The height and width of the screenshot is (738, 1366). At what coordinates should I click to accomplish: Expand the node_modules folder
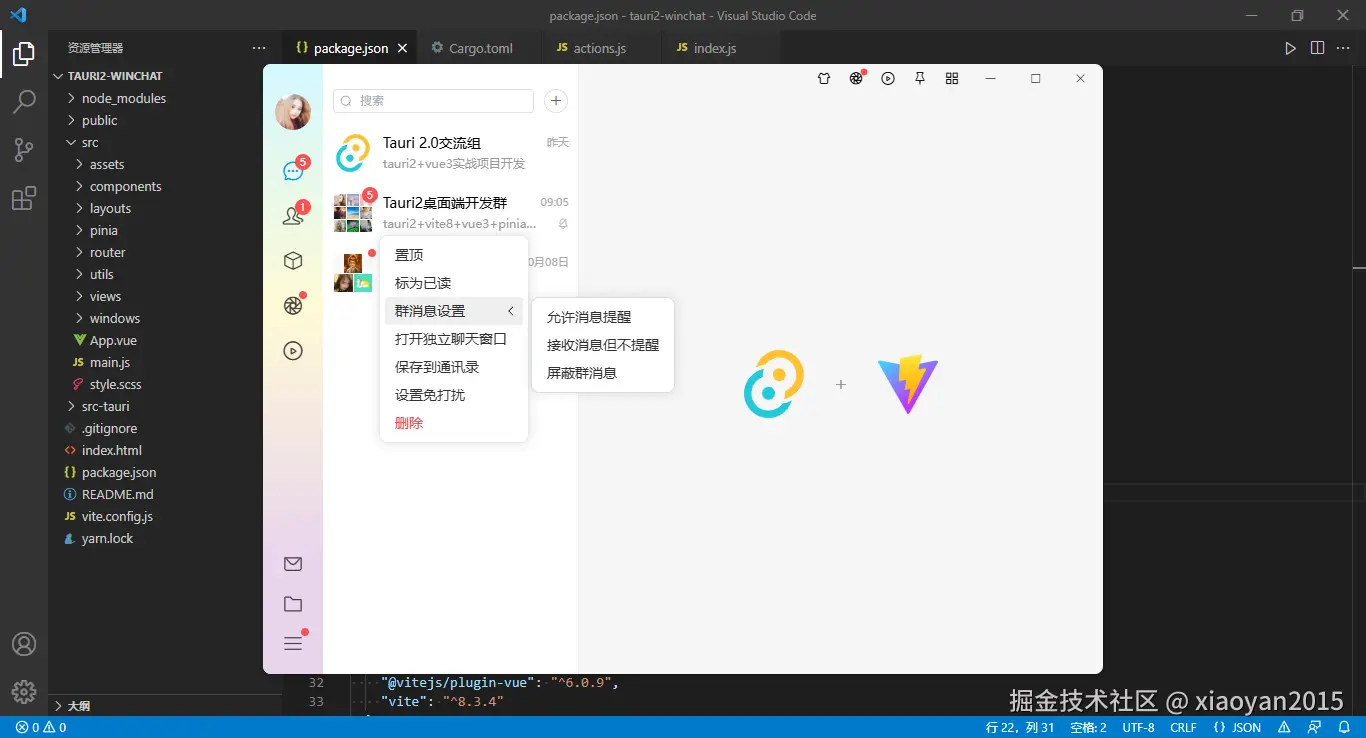(x=124, y=98)
